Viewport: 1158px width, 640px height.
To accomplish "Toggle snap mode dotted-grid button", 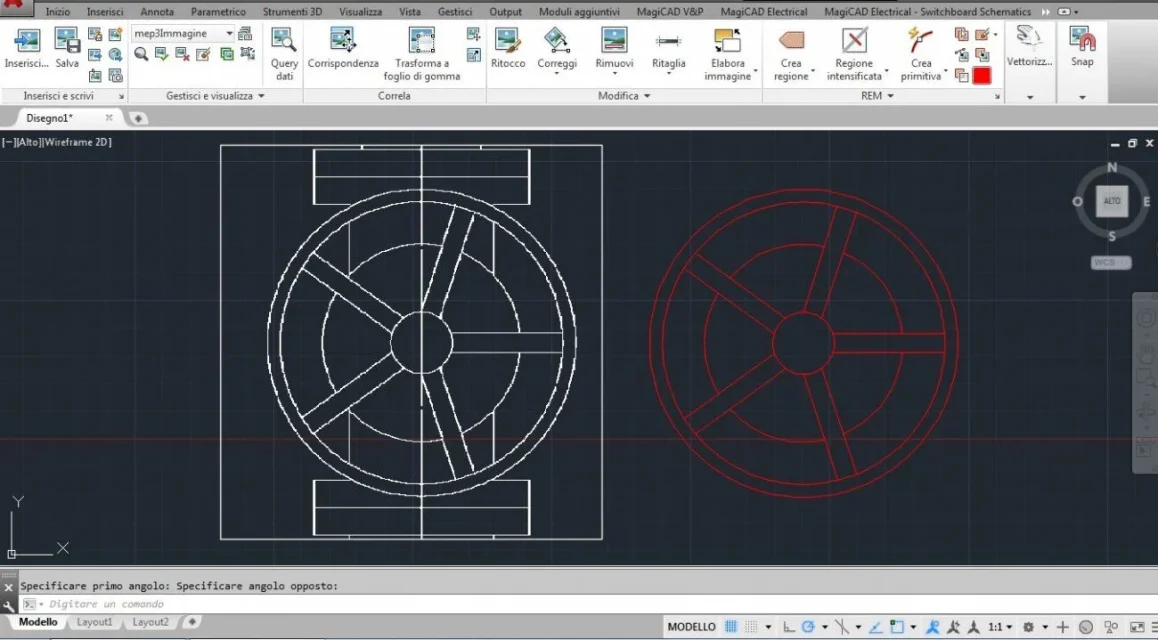I will (x=750, y=627).
